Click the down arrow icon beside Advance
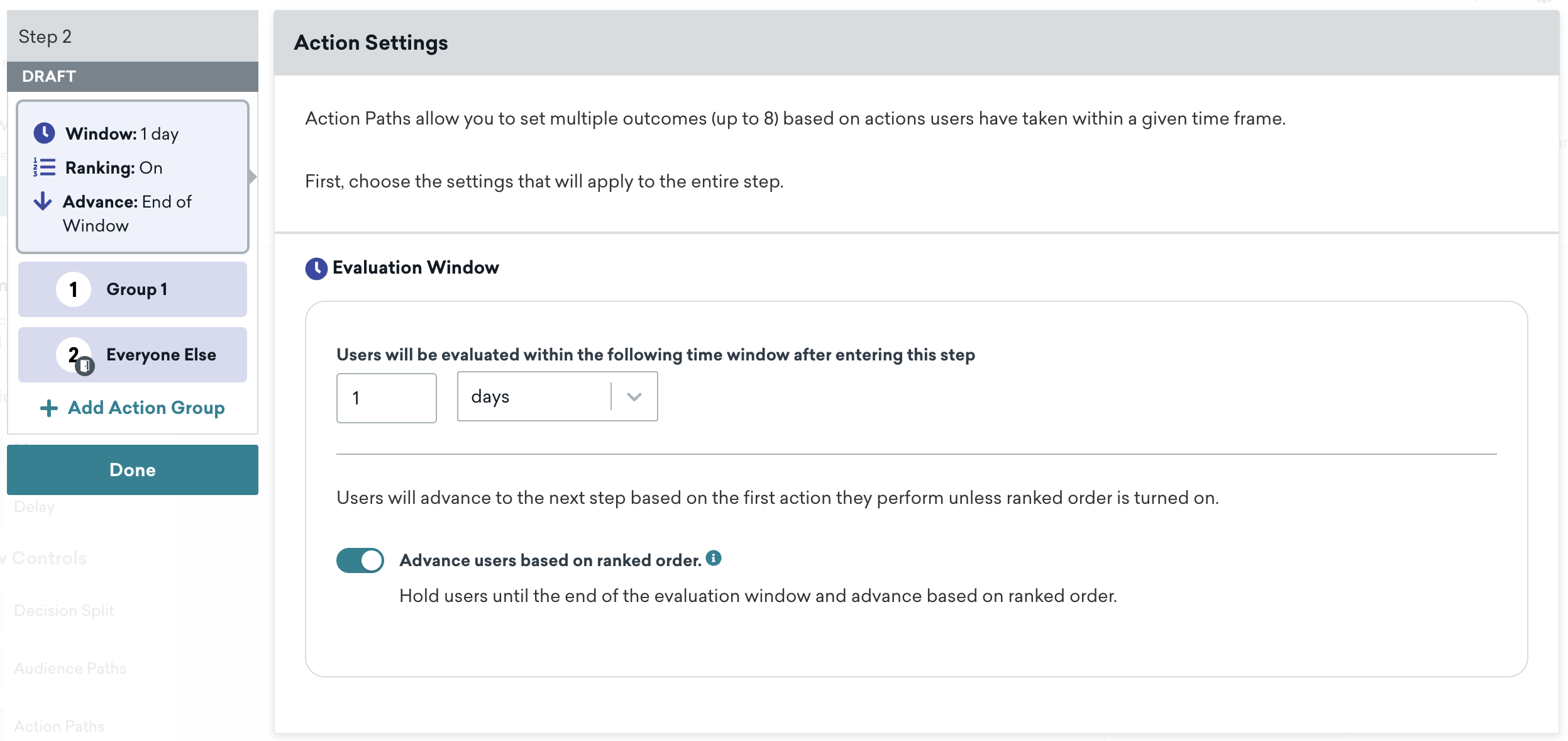The width and height of the screenshot is (1568, 741). click(x=43, y=201)
